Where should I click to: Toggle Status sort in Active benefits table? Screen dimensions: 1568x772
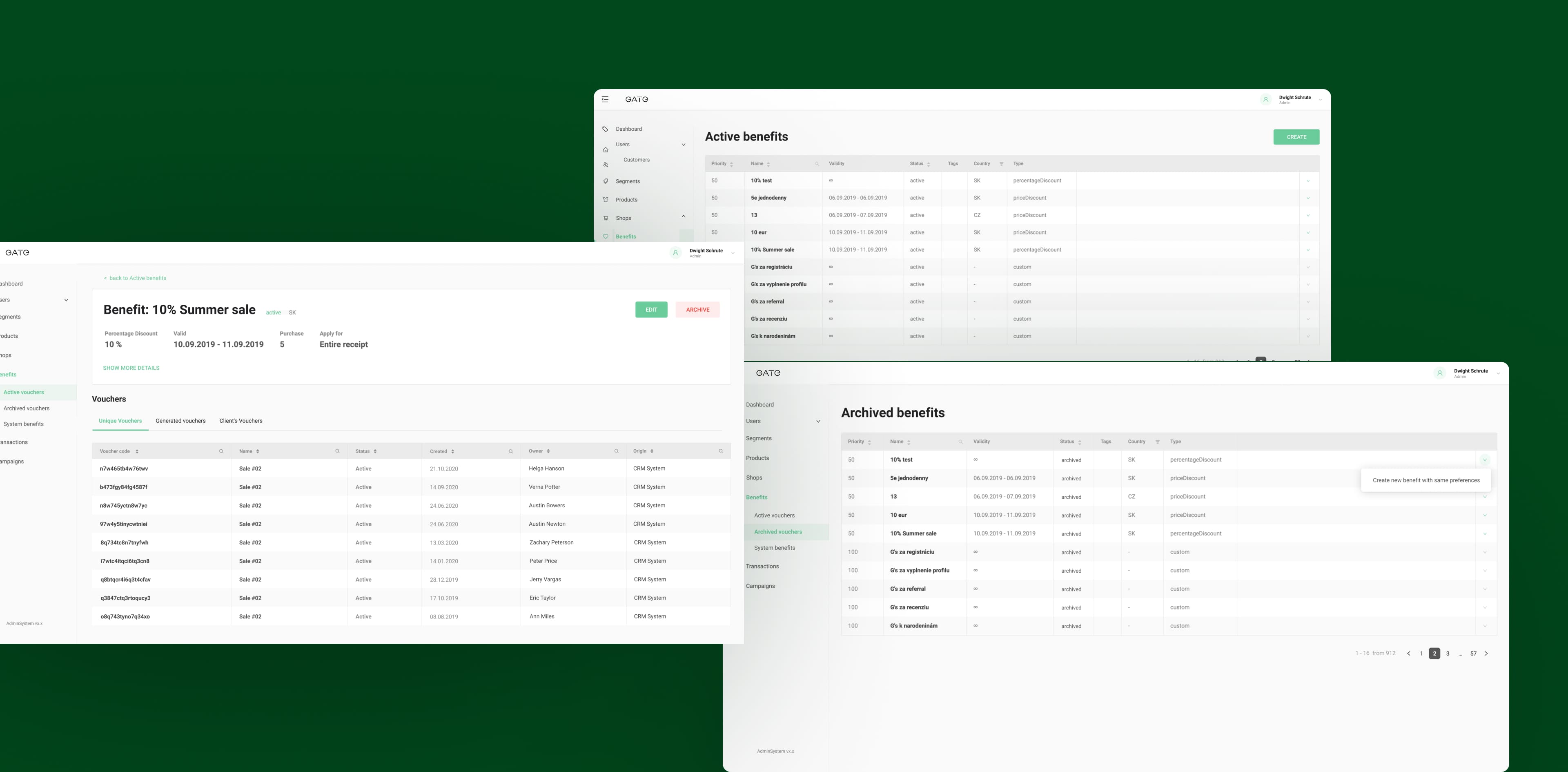tap(928, 164)
